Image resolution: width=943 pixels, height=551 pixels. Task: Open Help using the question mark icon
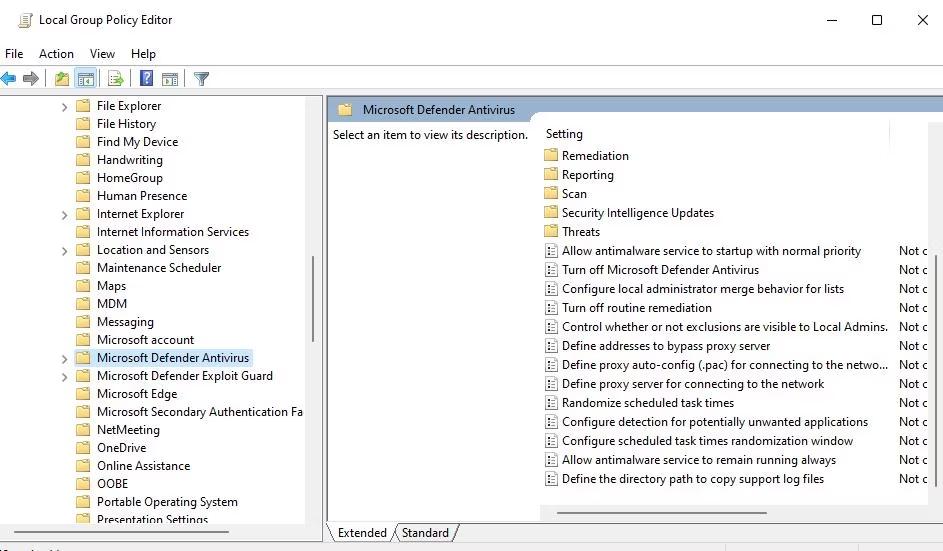[x=147, y=79]
